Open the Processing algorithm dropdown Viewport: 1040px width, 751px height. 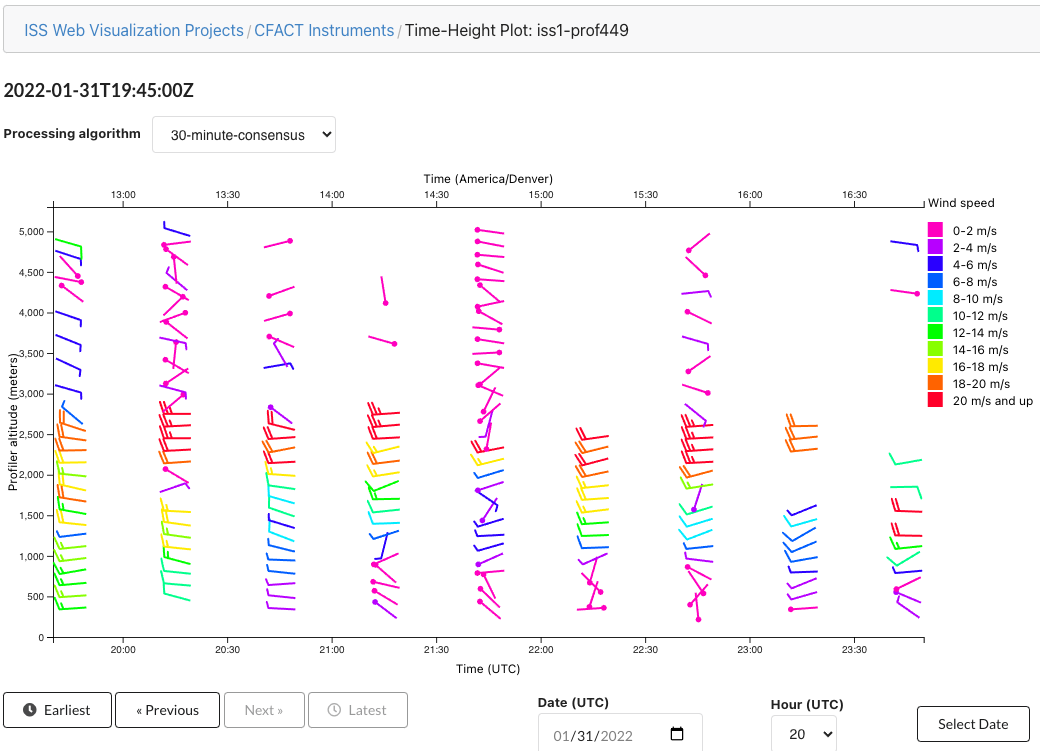point(243,135)
